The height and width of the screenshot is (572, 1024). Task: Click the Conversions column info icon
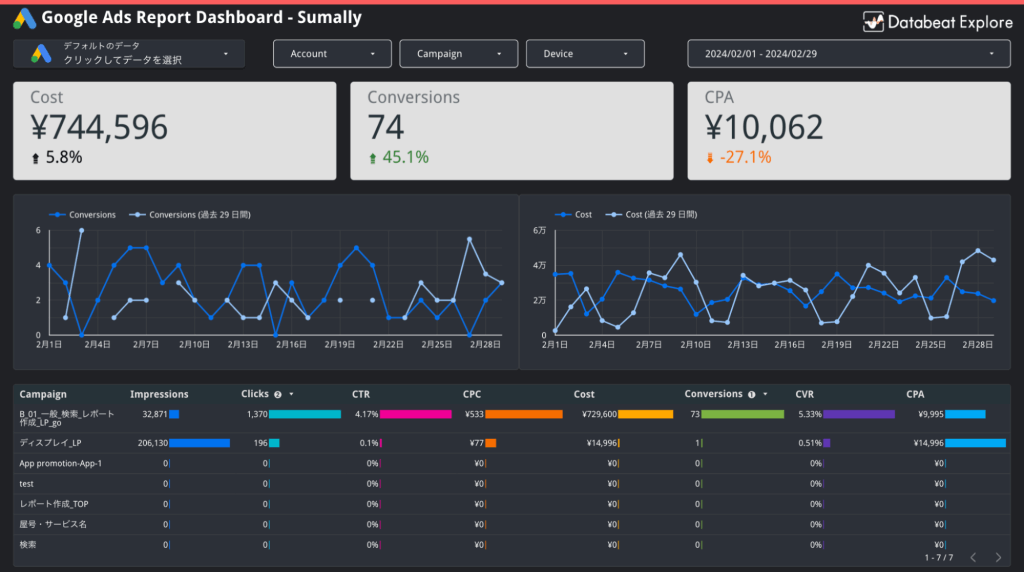pos(752,394)
